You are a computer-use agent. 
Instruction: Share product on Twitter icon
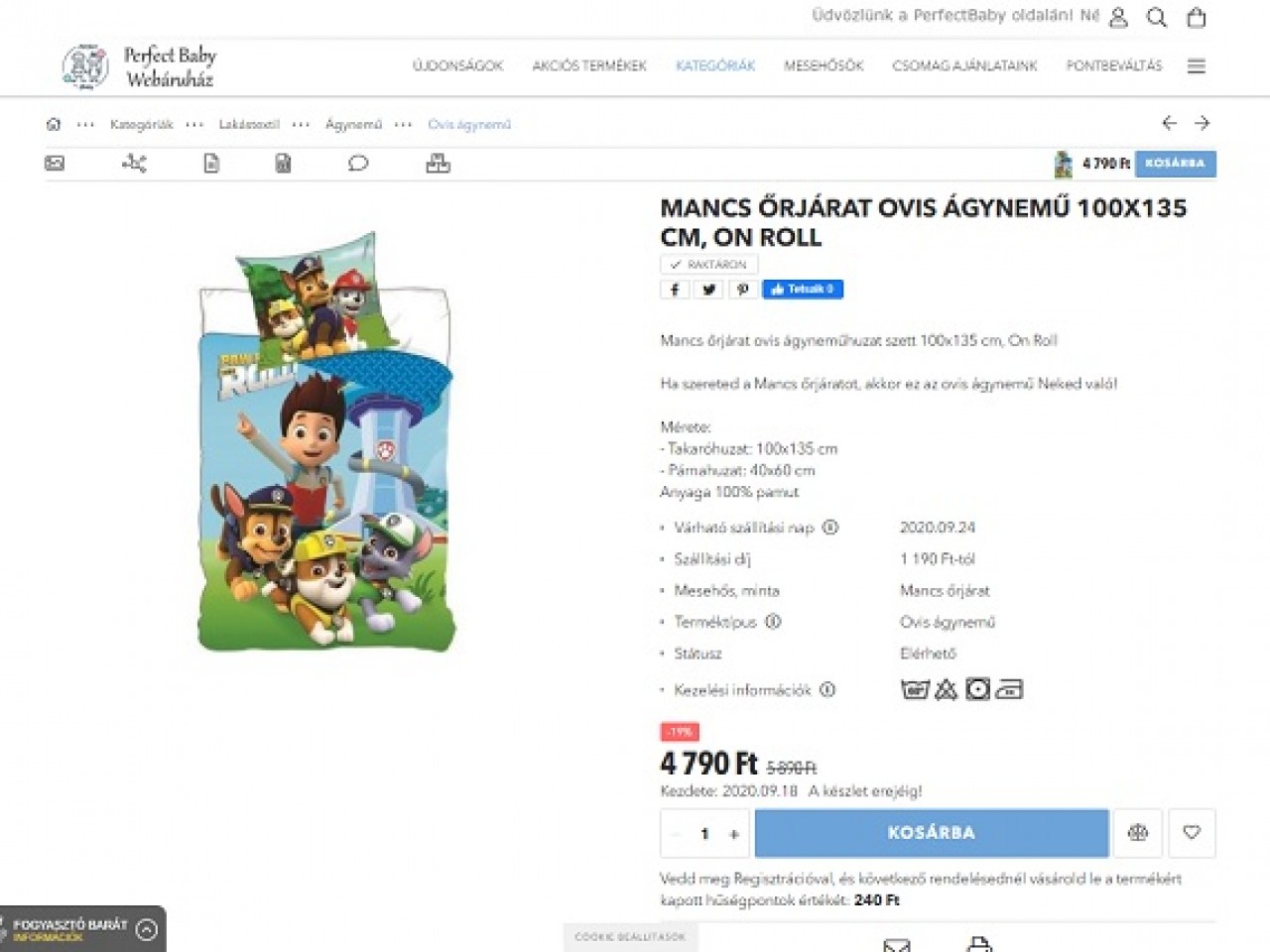click(x=708, y=290)
